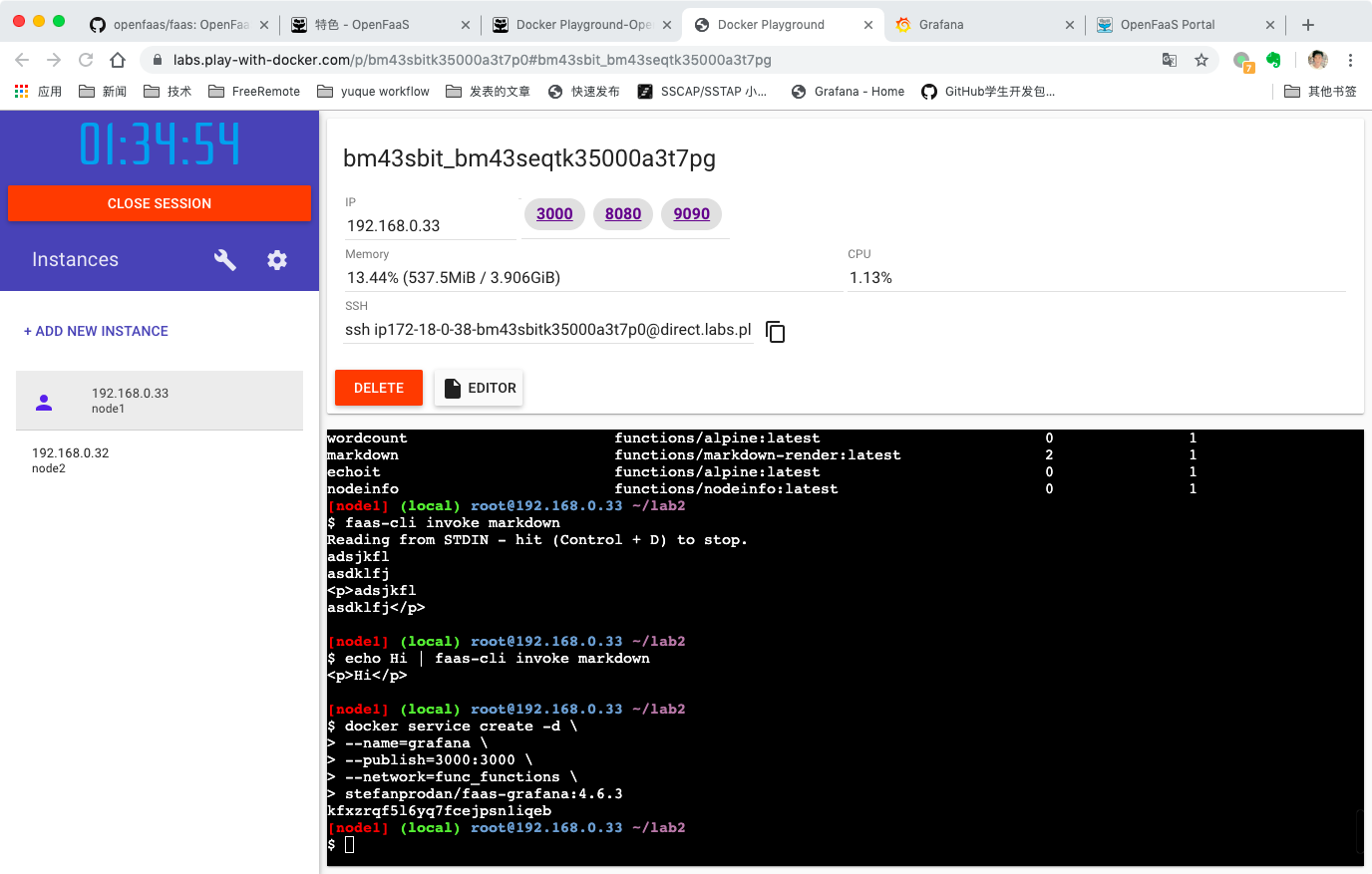
Task: Select instance node2 192.168.0.32
Action: tap(160, 460)
